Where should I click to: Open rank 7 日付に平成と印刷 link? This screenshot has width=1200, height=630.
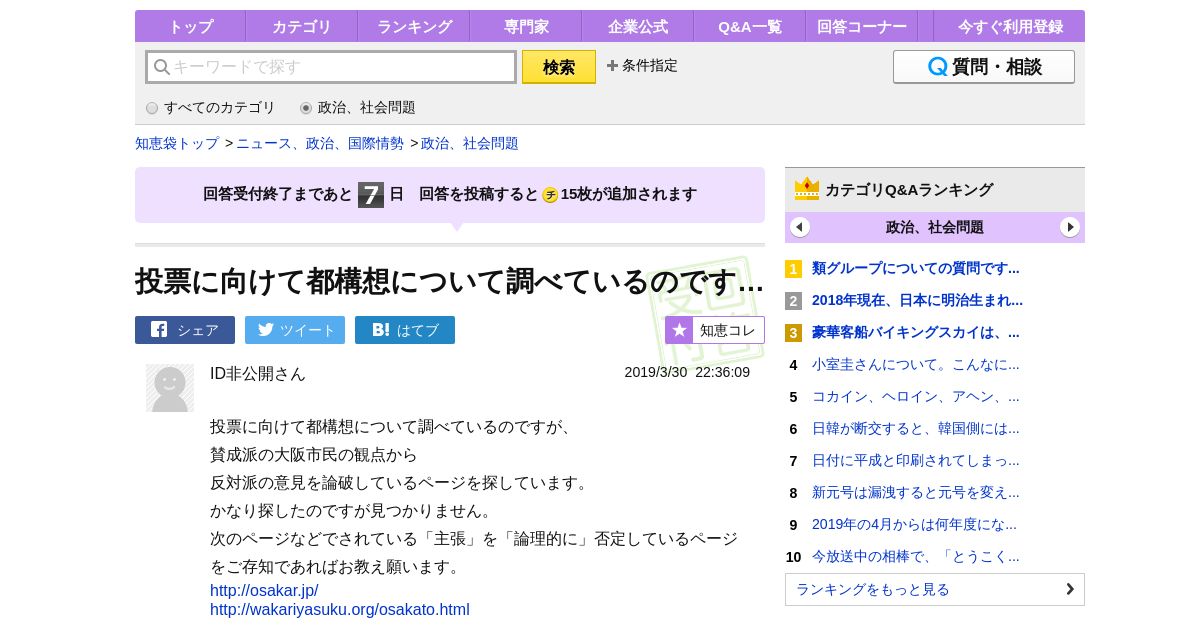click(x=916, y=460)
